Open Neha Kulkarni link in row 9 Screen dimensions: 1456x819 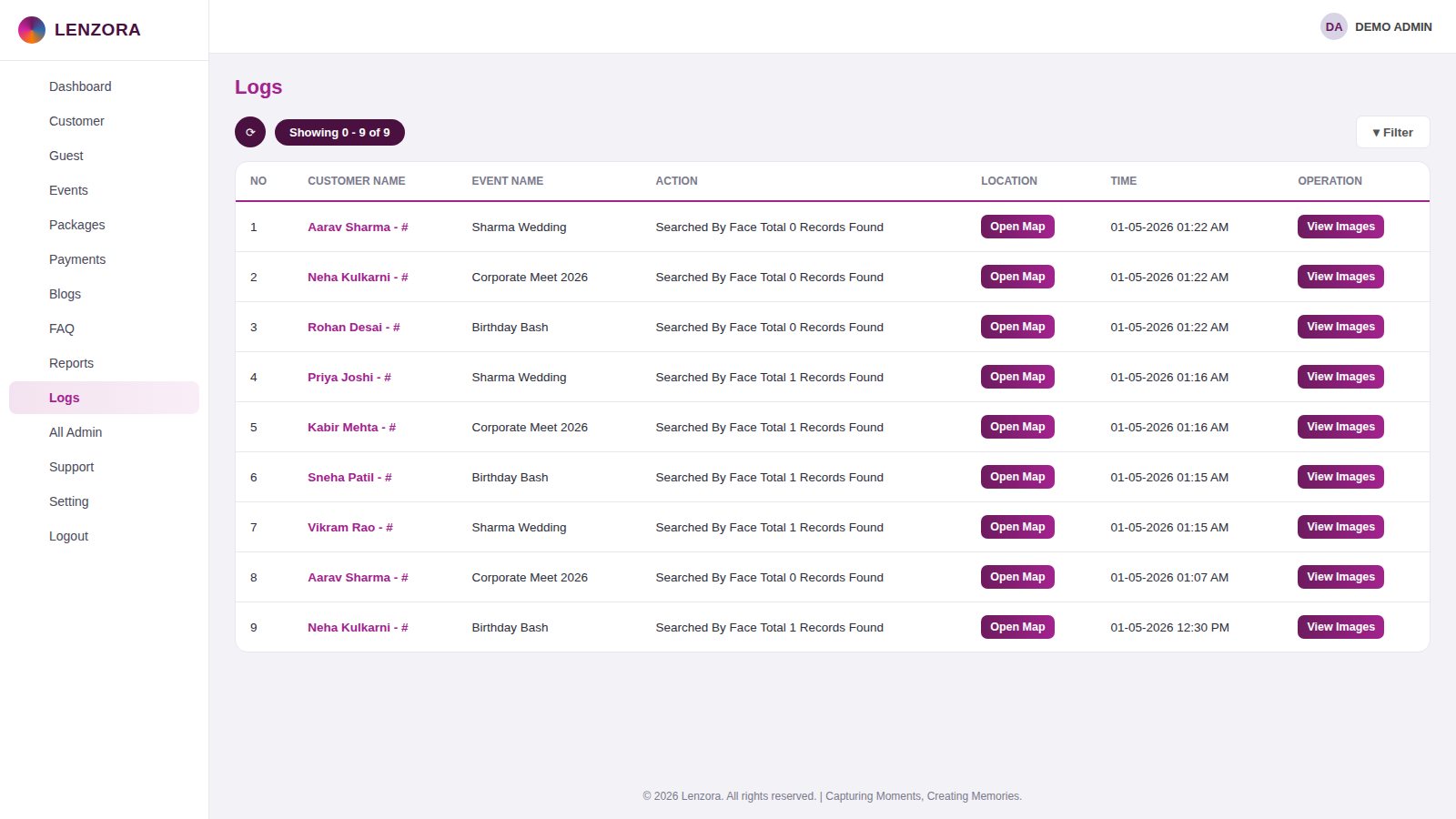pos(358,628)
